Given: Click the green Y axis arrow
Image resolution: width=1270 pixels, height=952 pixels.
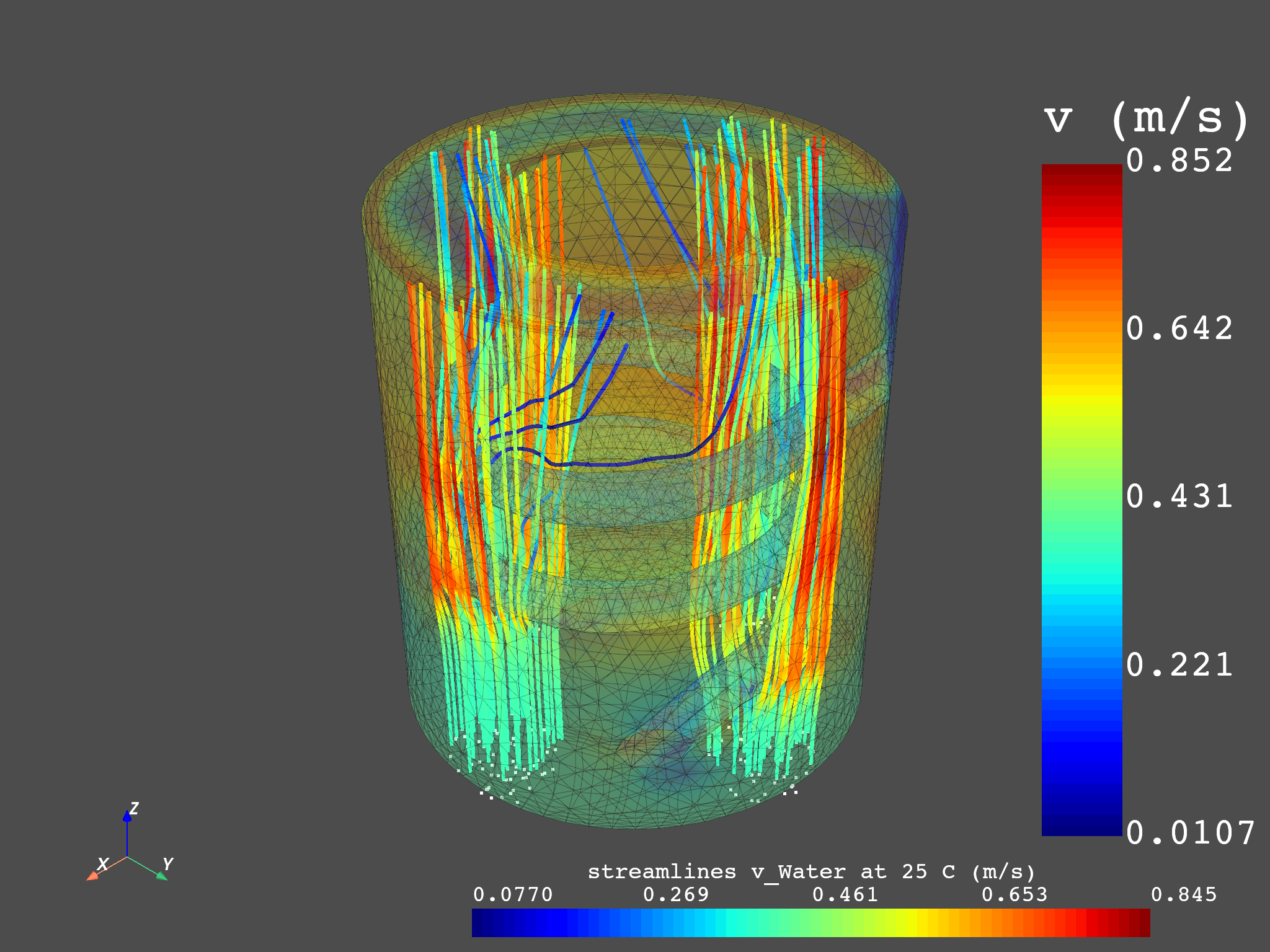Looking at the screenshot, I should pos(148,868).
